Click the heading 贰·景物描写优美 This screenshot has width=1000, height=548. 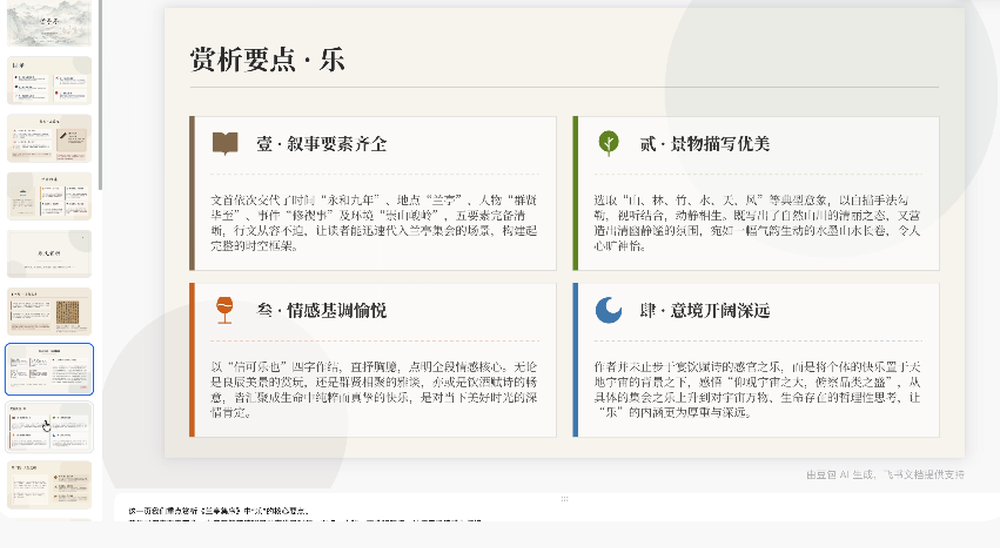tap(705, 144)
